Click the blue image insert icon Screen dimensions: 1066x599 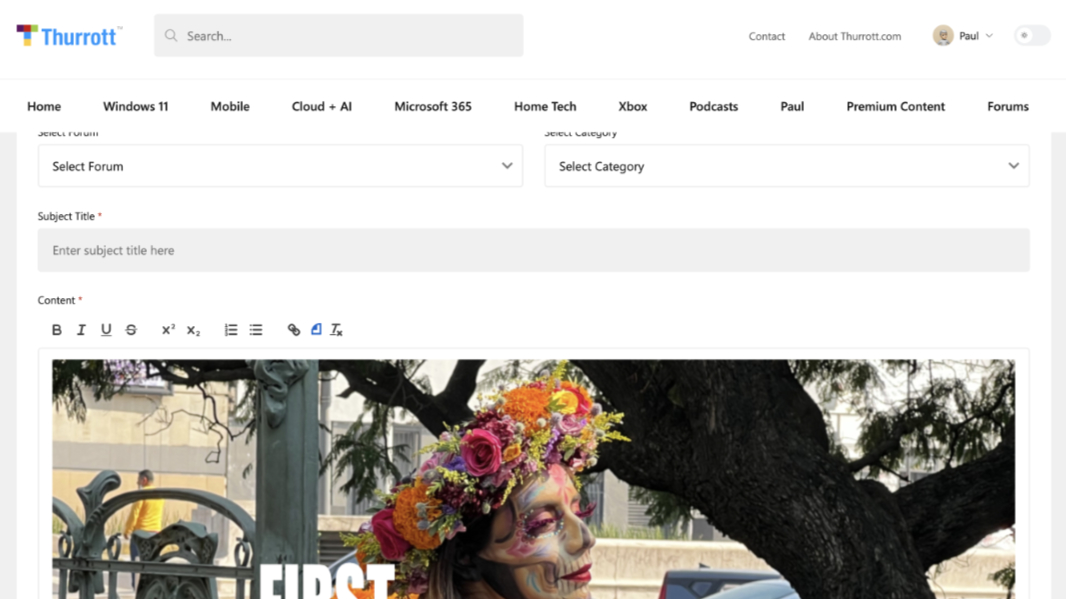pyautogui.click(x=316, y=329)
